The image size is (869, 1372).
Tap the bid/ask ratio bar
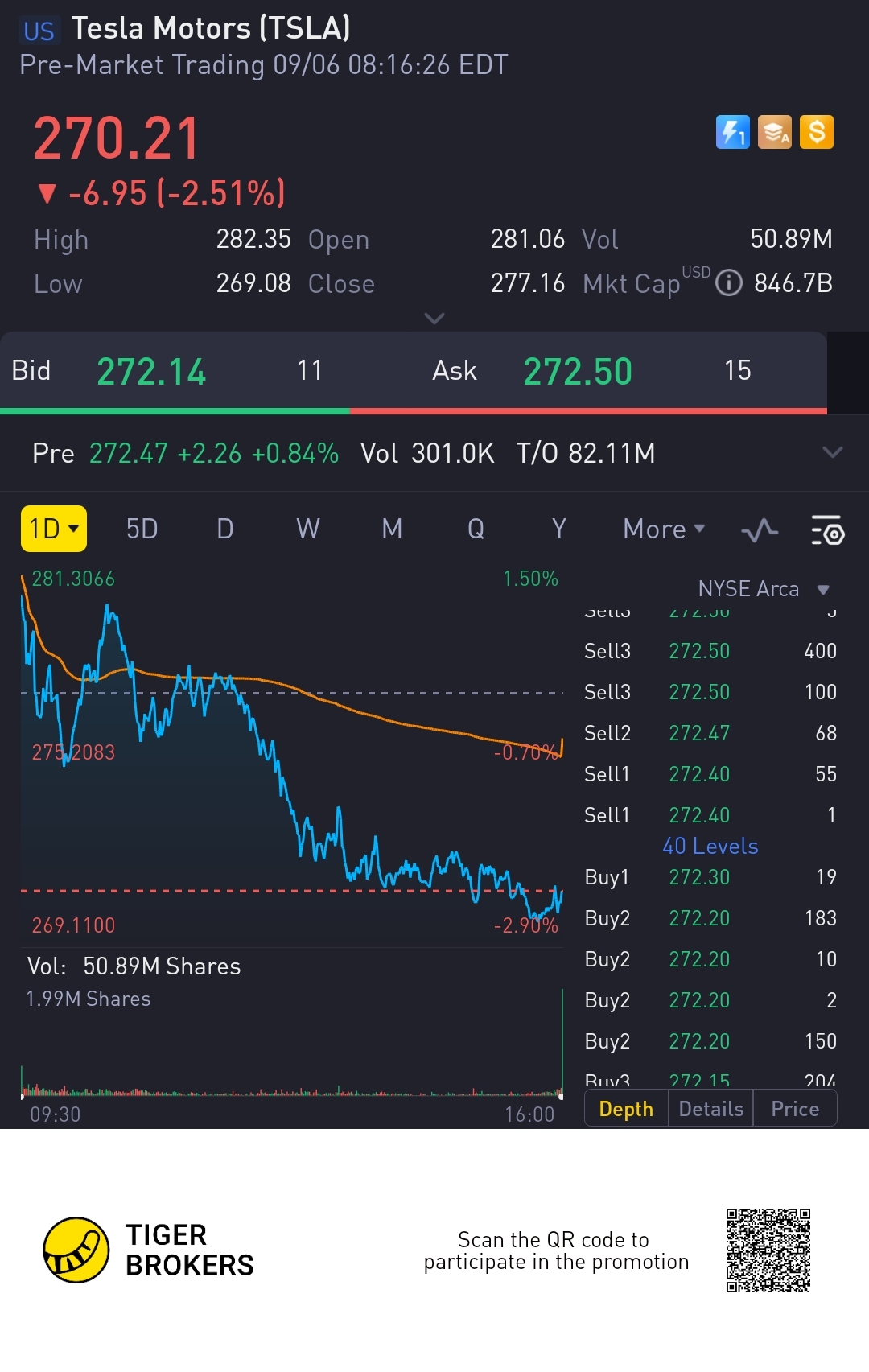coord(414,411)
